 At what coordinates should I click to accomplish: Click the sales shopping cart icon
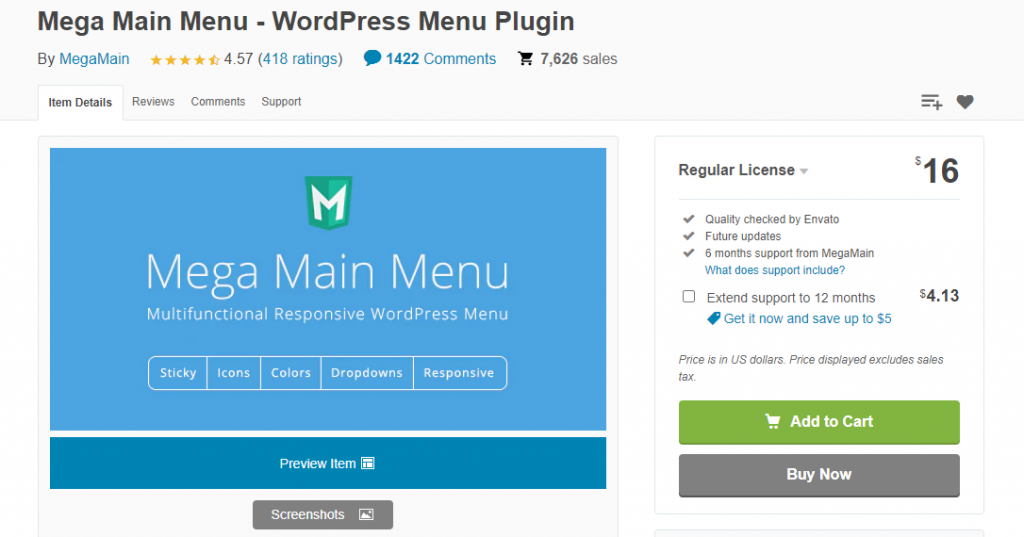[525, 59]
